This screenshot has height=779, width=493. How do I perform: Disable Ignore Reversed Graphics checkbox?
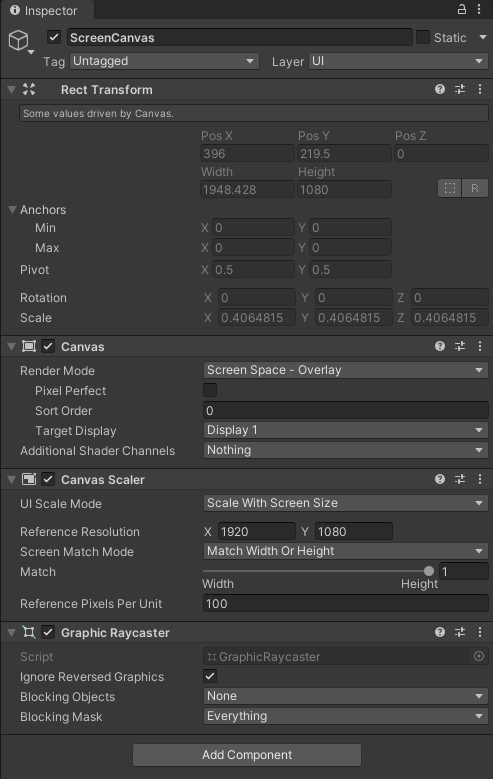point(210,676)
